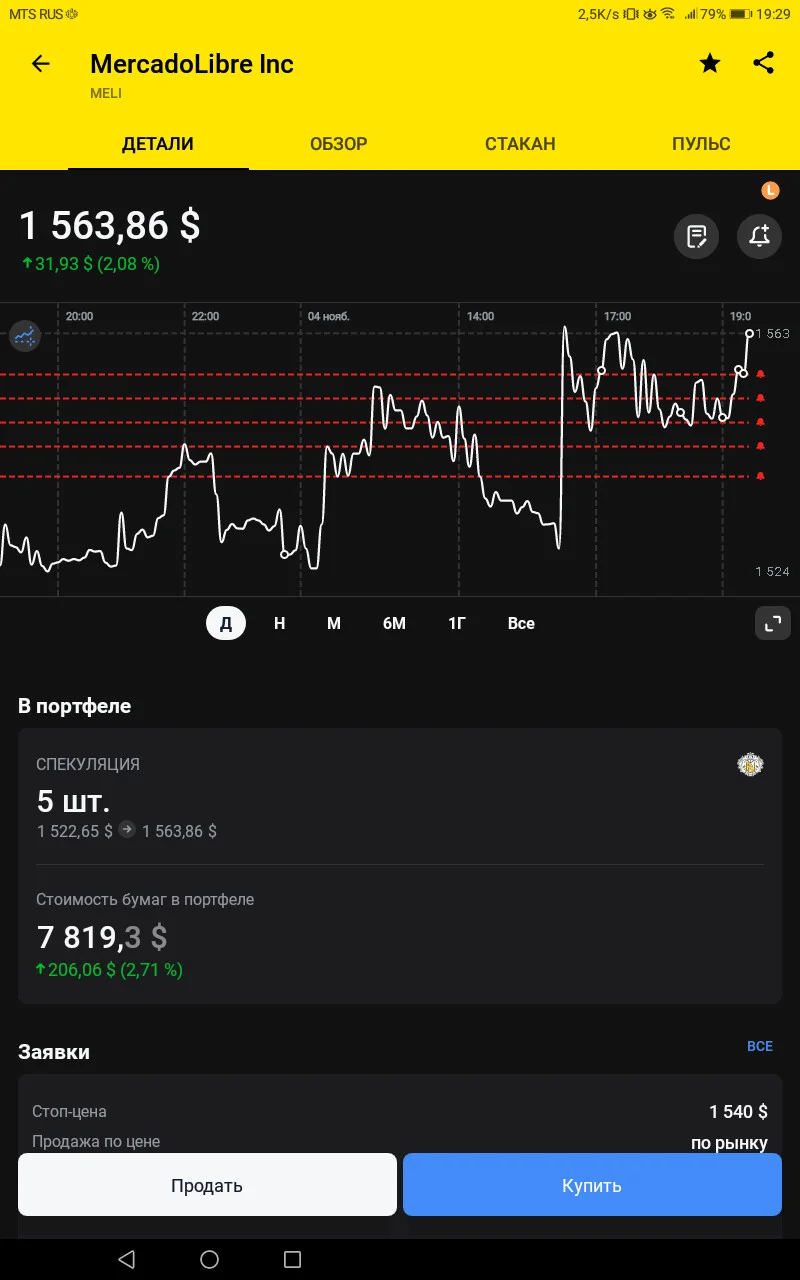This screenshot has width=800, height=1280.
Task: Add a price alert bell icon
Action: (759, 237)
